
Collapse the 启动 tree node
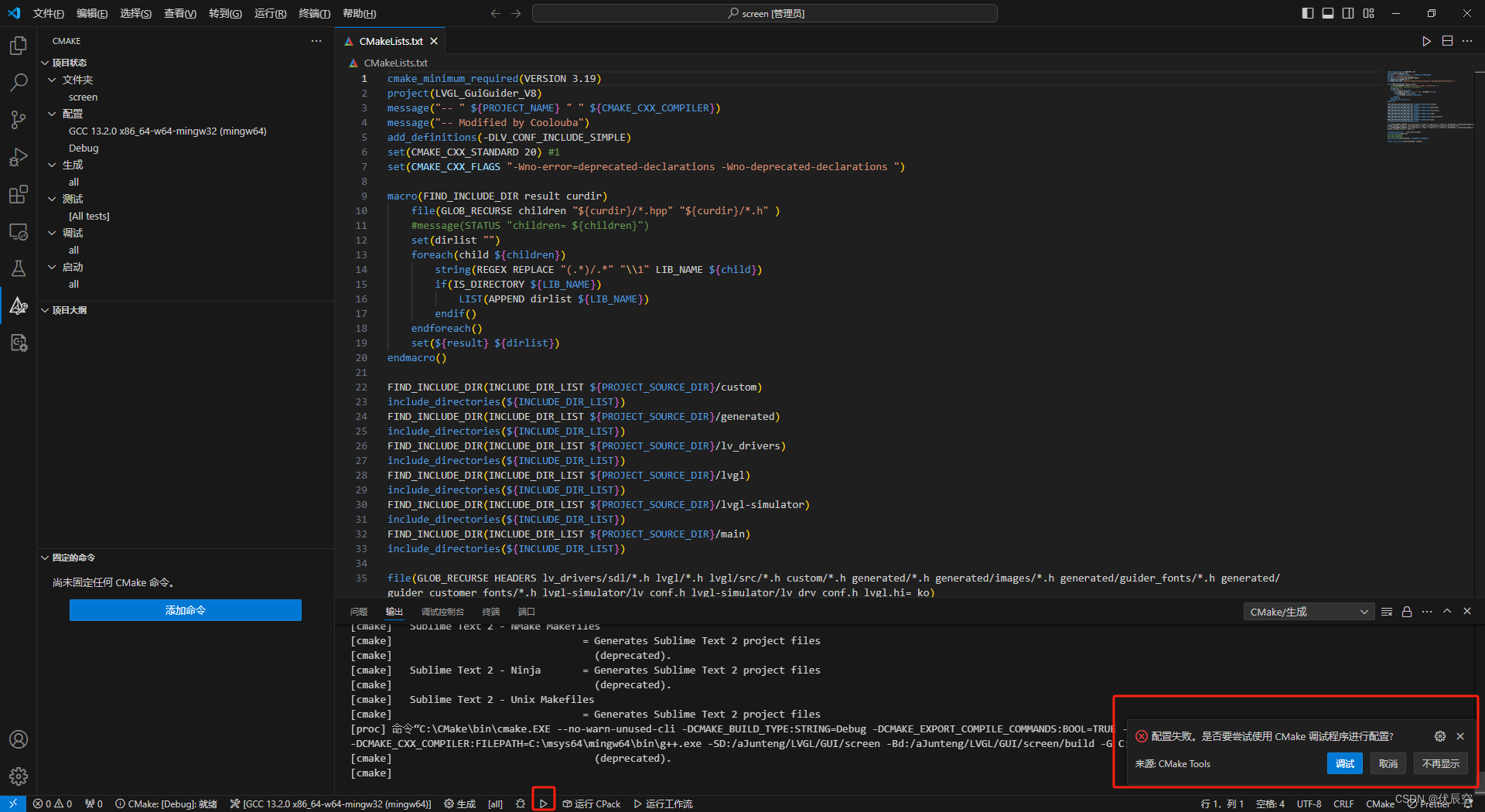point(52,267)
